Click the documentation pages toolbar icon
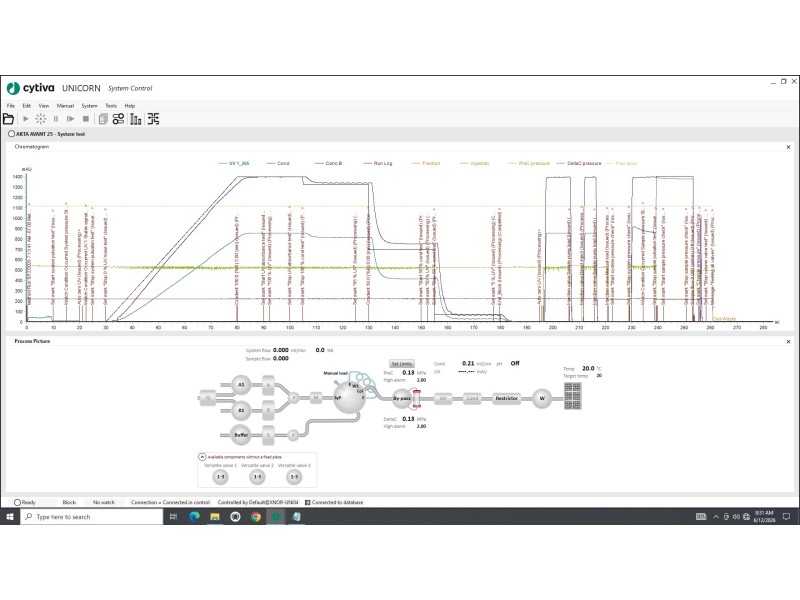 tap(103, 119)
